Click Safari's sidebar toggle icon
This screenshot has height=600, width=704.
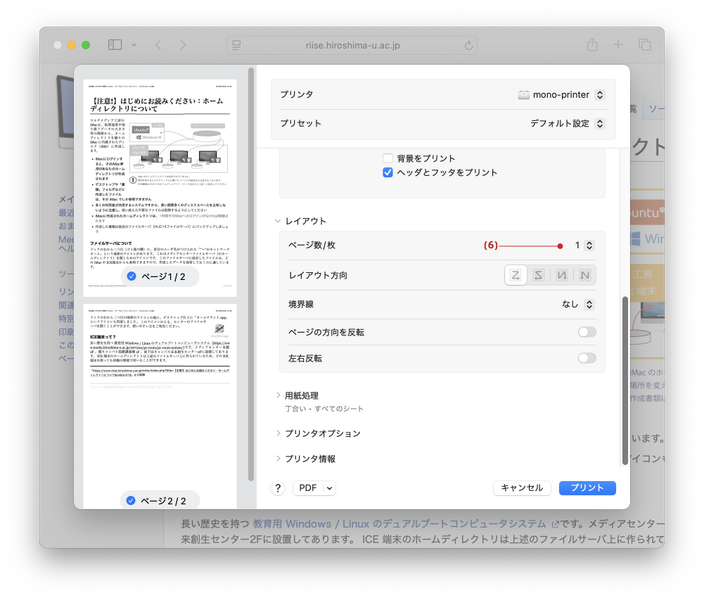pyautogui.click(x=115, y=45)
